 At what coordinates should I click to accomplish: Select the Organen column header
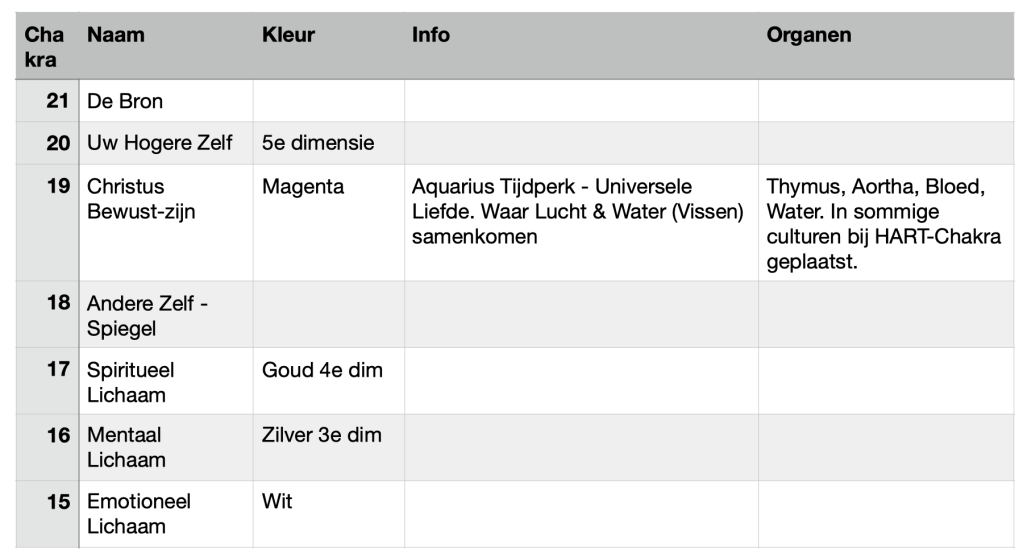(809, 36)
